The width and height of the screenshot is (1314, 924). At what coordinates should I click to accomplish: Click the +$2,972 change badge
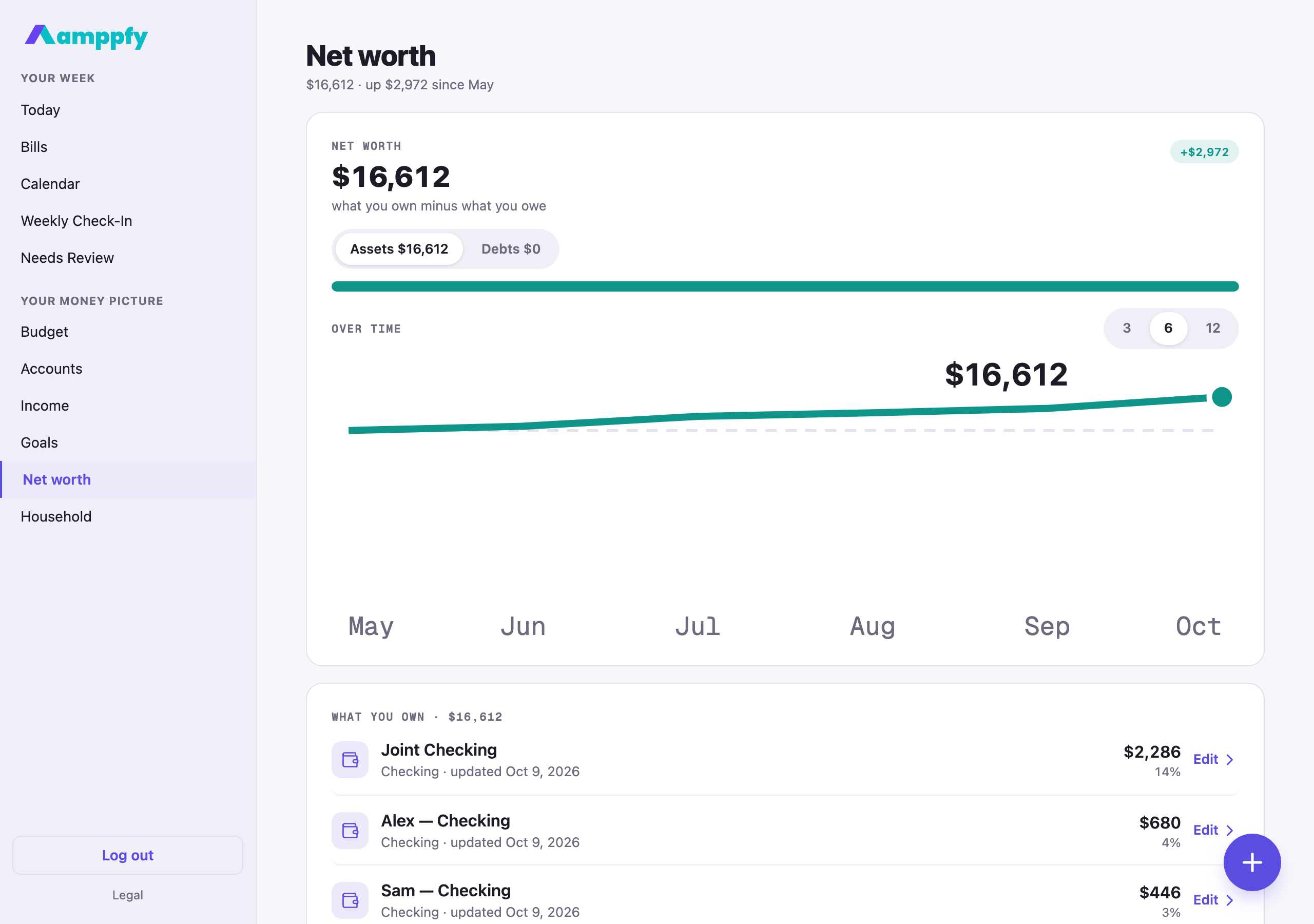point(1204,152)
